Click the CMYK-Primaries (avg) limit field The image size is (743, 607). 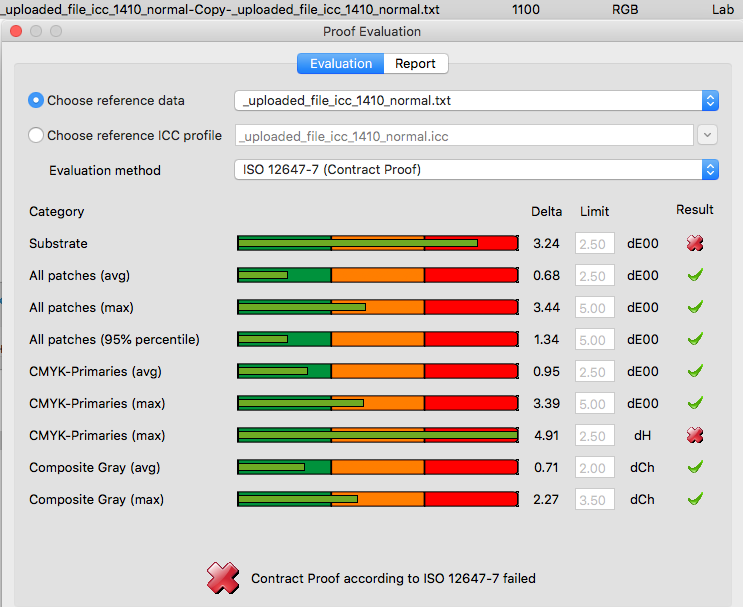595,371
